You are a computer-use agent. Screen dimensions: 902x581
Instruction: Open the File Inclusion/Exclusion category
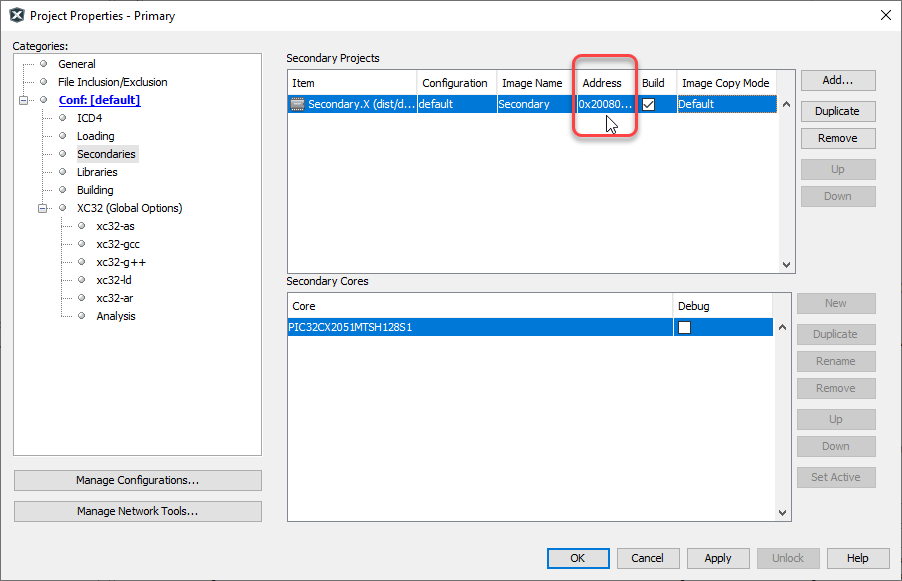tap(112, 82)
